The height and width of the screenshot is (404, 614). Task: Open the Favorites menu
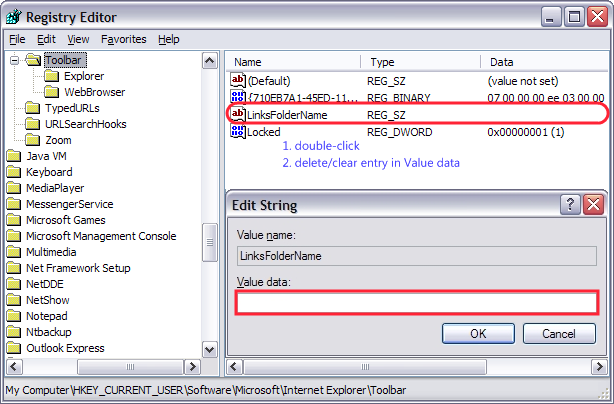click(x=123, y=39)
